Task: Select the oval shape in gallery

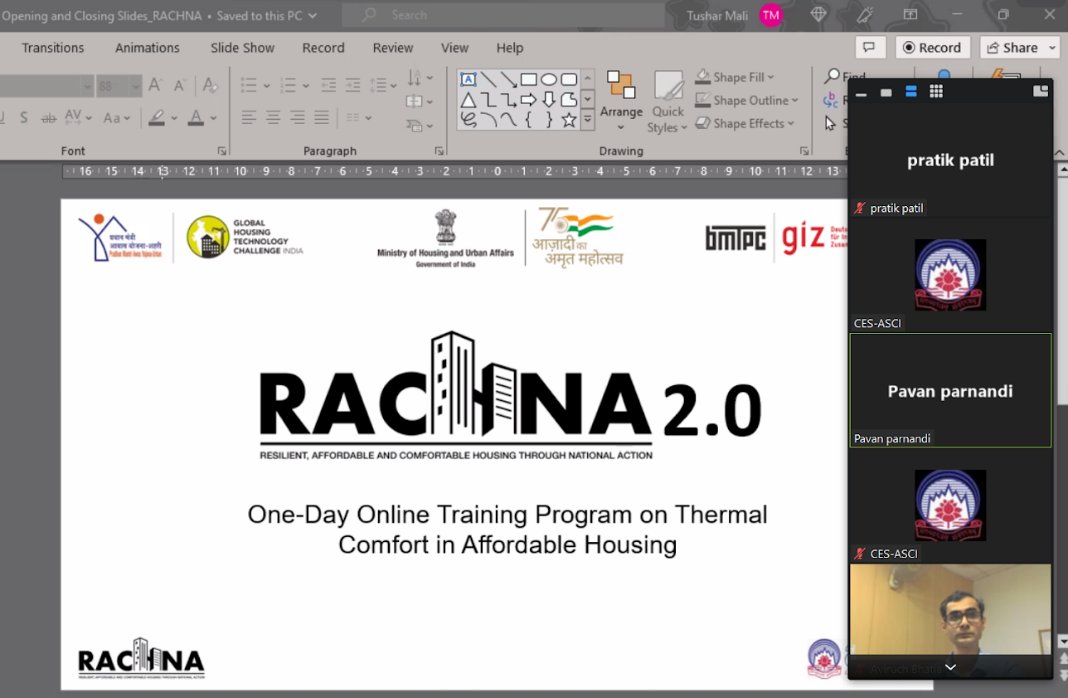Action: click(549, 80)
